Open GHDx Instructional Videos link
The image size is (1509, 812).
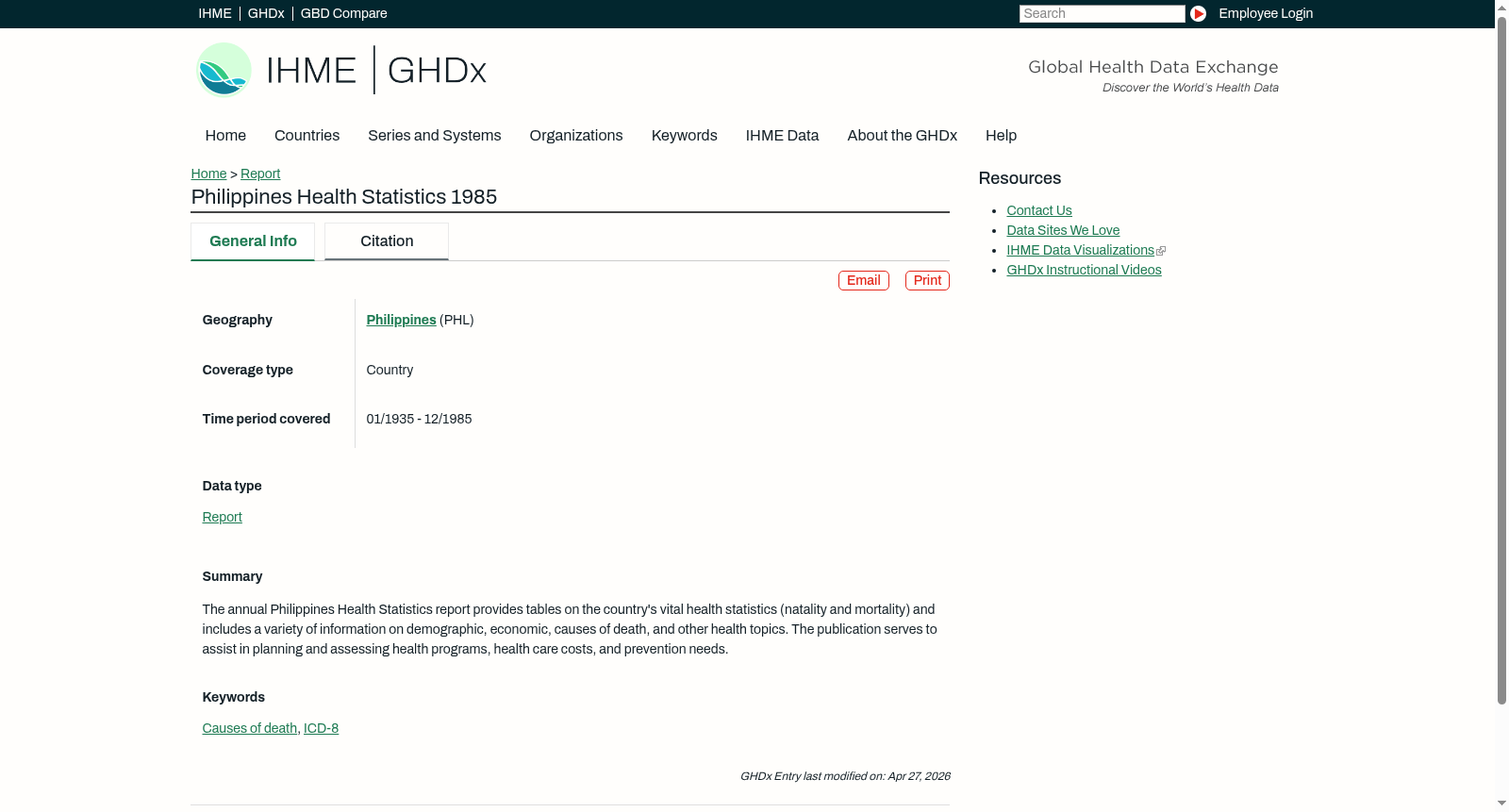coord(1084,271)
